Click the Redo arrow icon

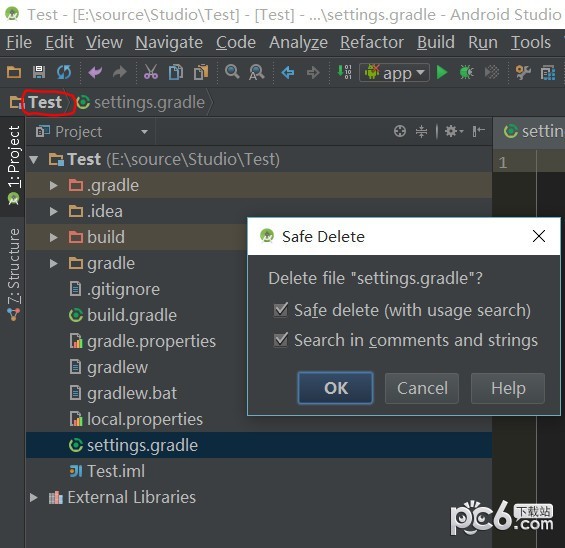[120, 72]
